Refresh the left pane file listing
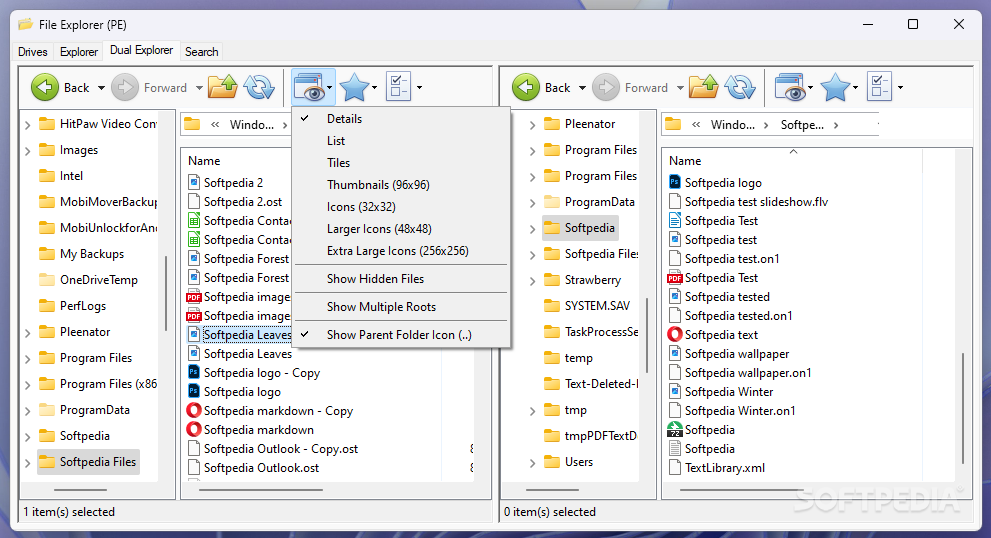Image resolution: width=991 pixels, height=538 pixels. pyautogui.click(x=259, y=87)
